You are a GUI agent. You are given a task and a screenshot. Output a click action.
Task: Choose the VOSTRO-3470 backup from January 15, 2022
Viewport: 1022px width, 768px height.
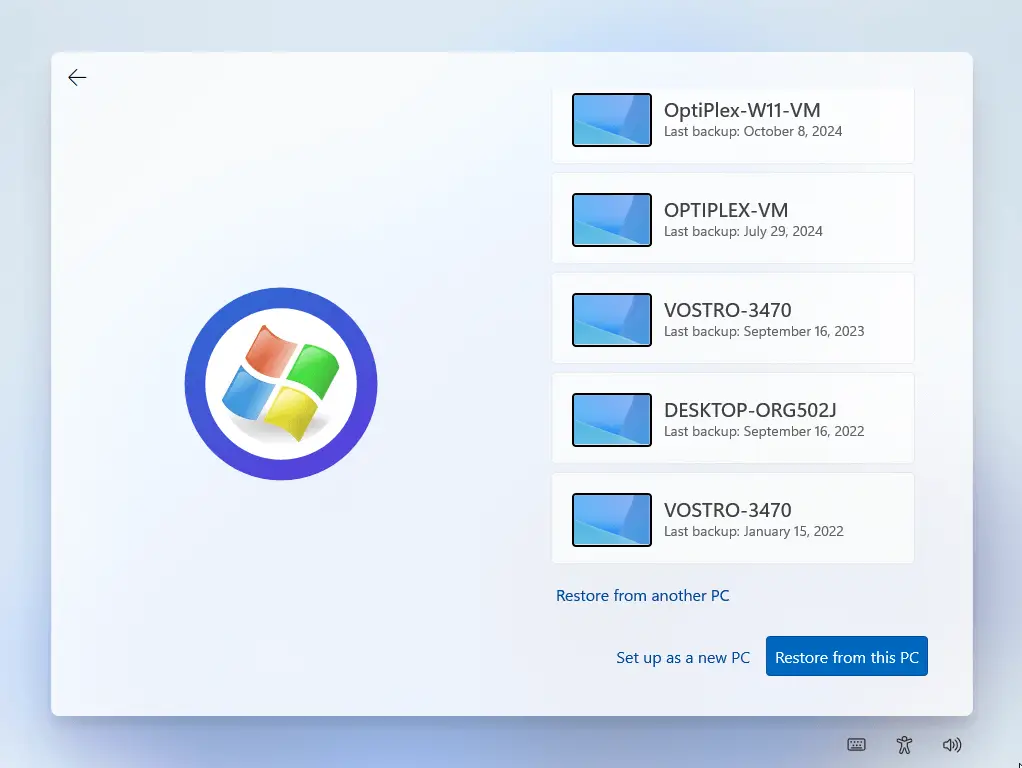tap(733, 518)
